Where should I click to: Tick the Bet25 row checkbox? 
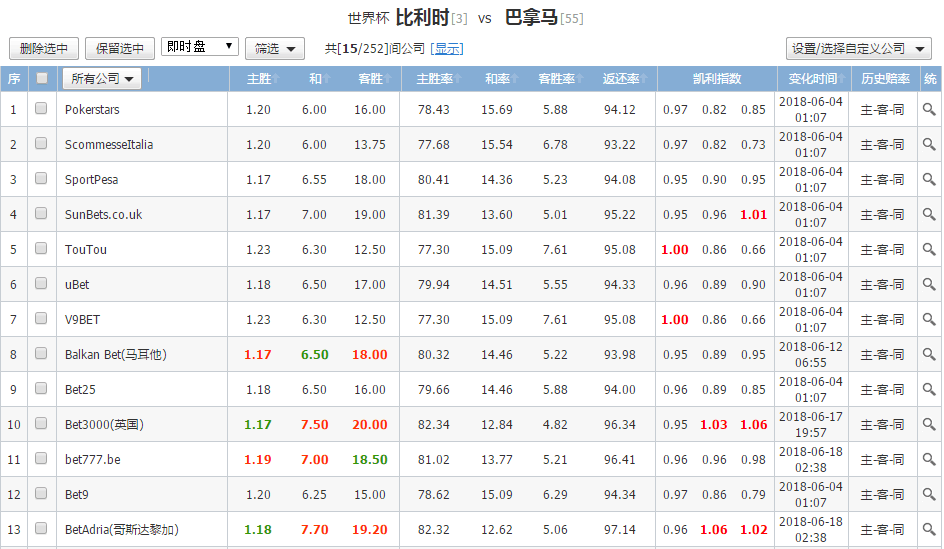[41, 388]
